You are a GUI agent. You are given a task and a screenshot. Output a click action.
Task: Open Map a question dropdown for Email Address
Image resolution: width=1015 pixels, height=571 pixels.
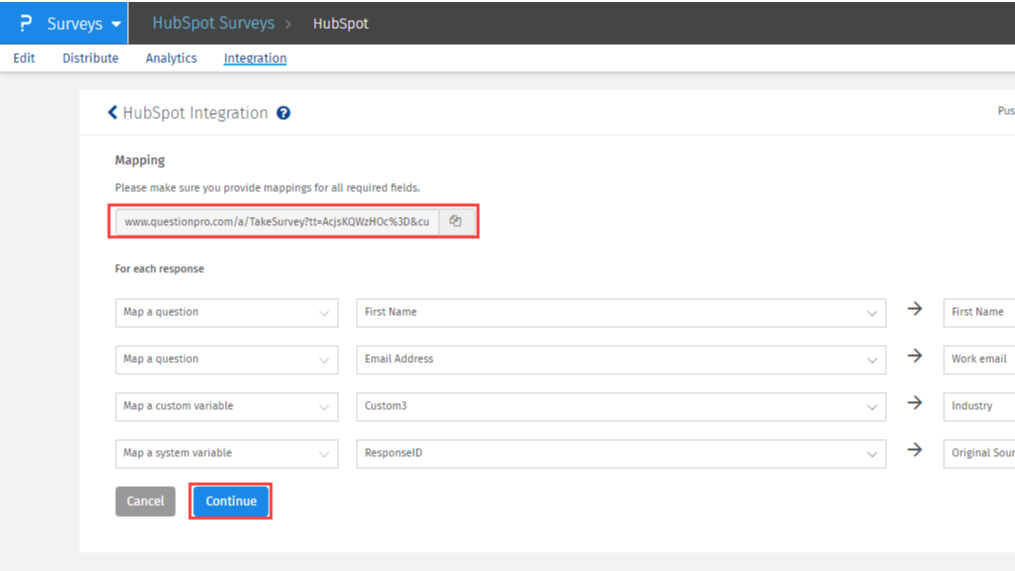(227, 359)
